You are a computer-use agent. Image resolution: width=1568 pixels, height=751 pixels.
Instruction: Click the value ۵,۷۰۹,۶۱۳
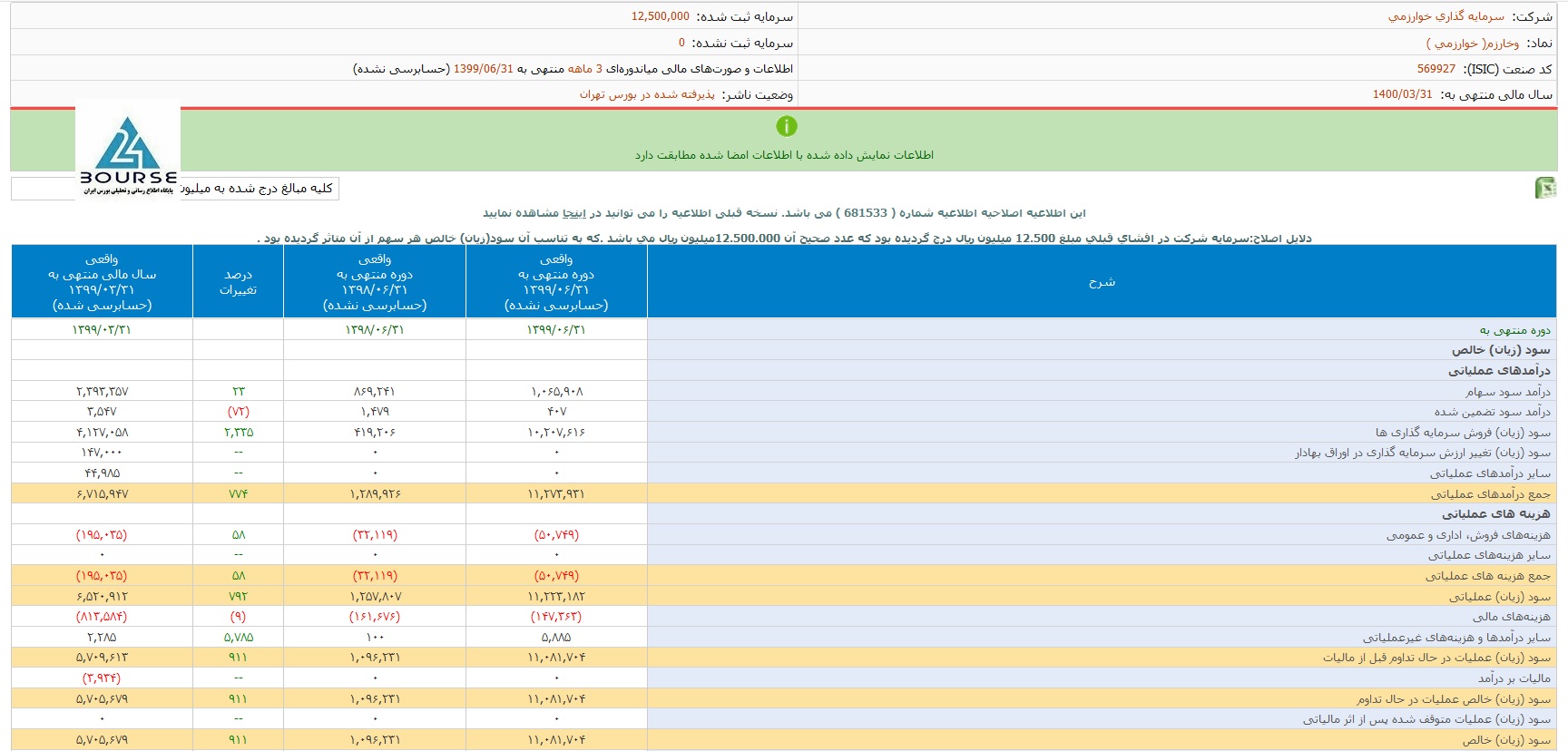click(102, 658)
